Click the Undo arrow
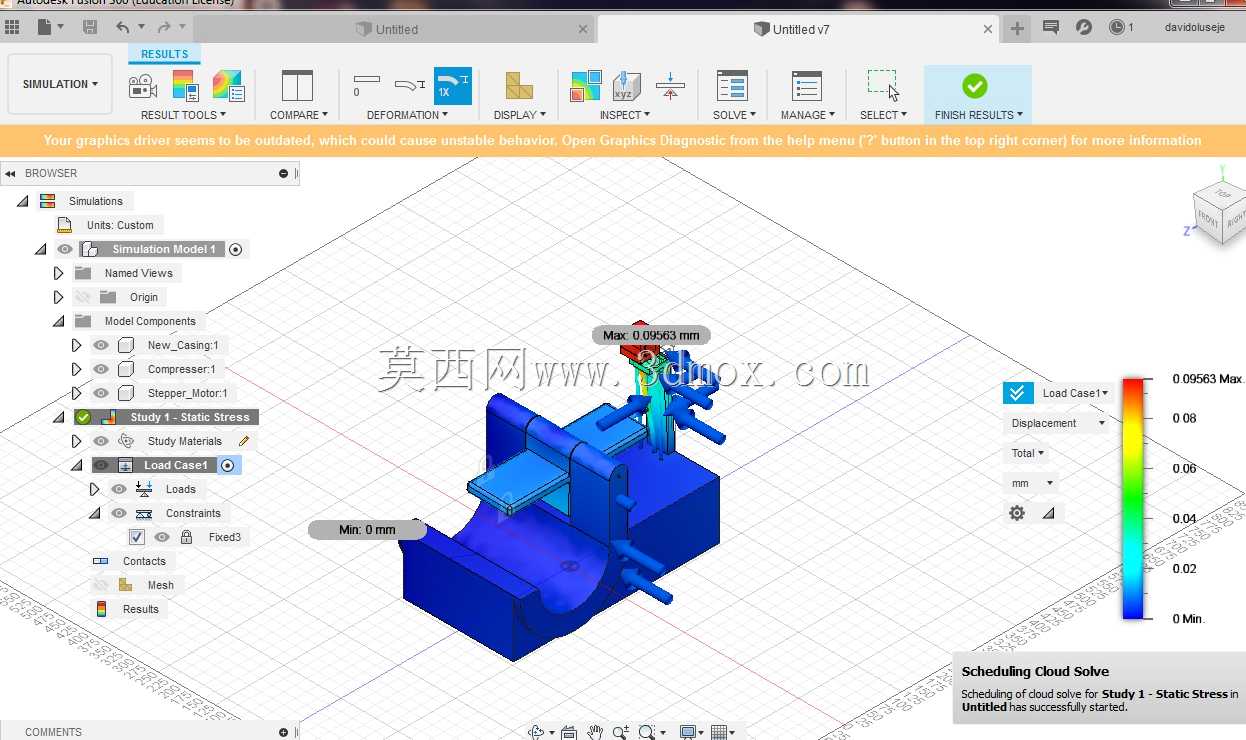Screen dimensions: 1246x740 click(123, 27)
